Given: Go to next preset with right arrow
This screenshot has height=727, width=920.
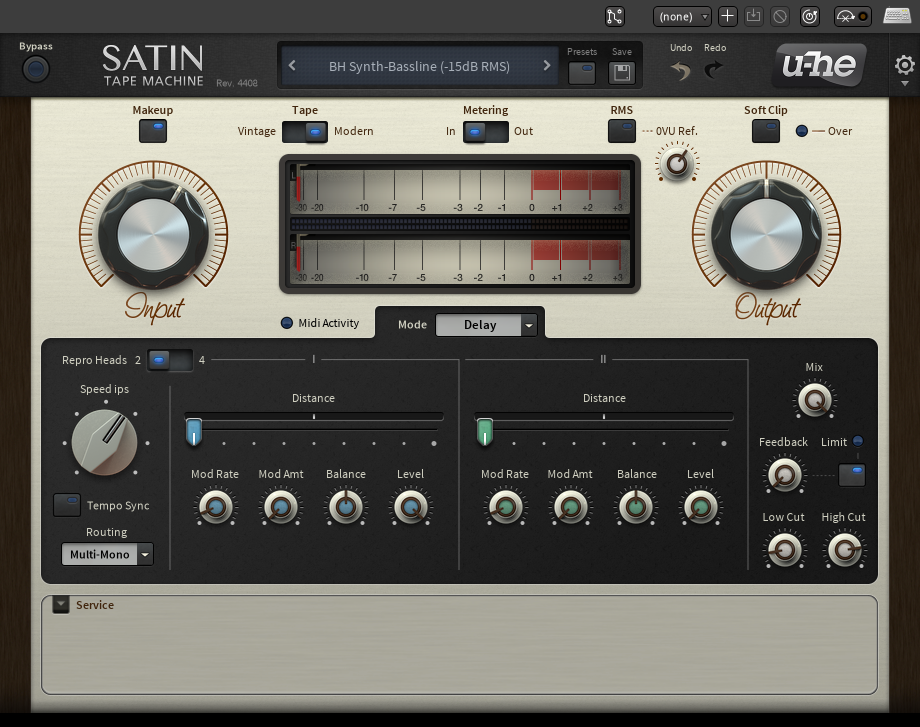Looking at the screenshot, I should (x=547, y=66).
